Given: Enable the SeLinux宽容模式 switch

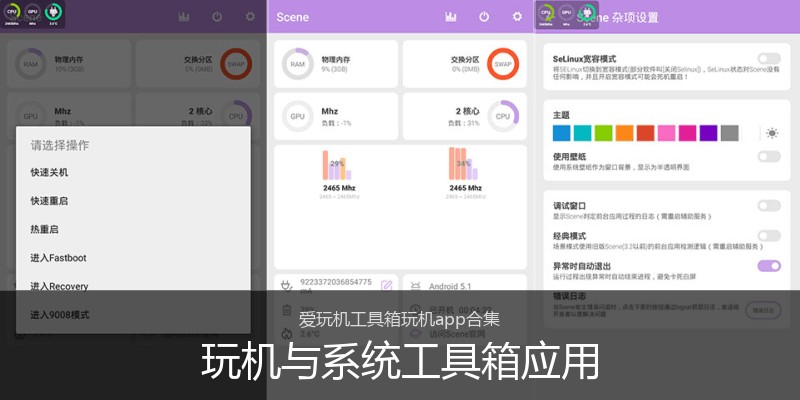Looking at the screenshot, I should click(769, 59).
